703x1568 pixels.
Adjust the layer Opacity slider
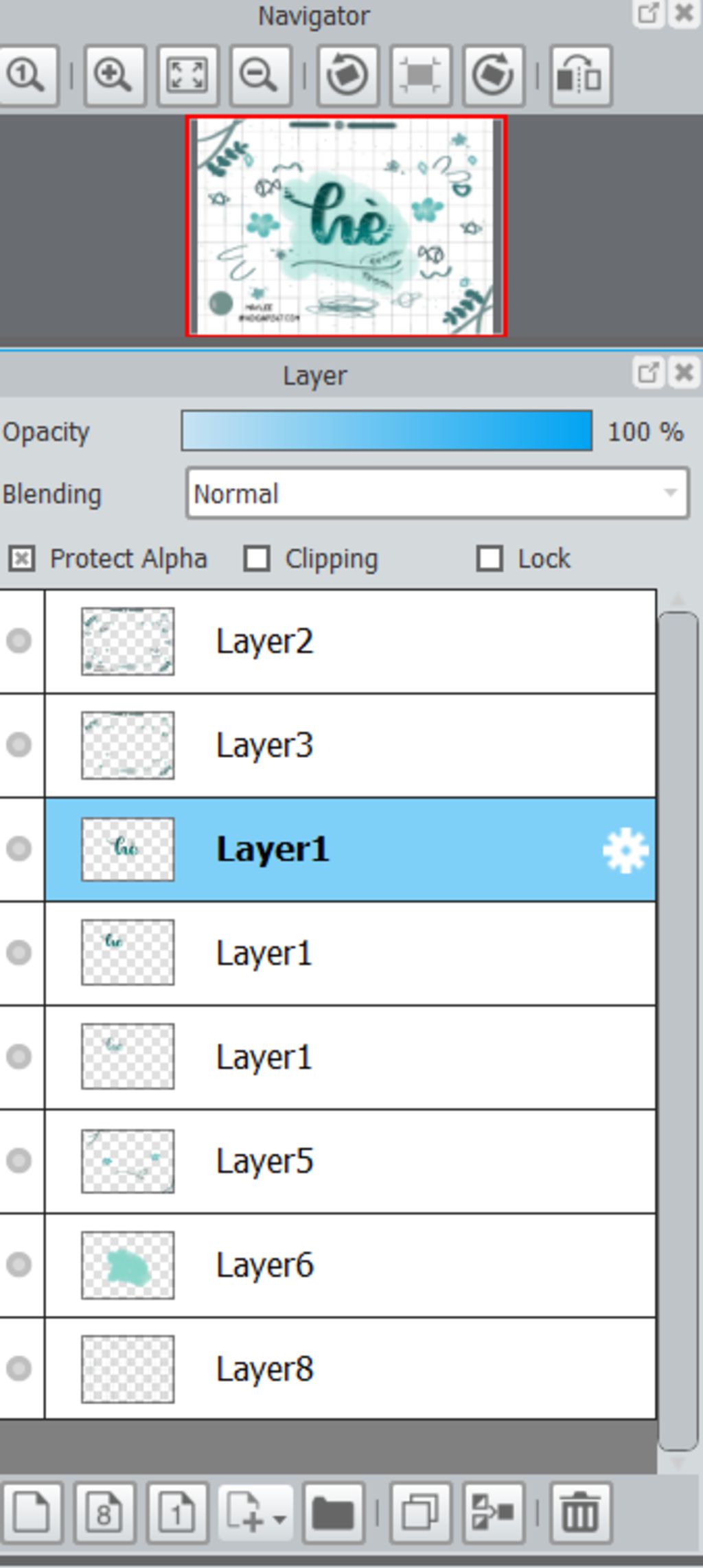tap(387, 431)
